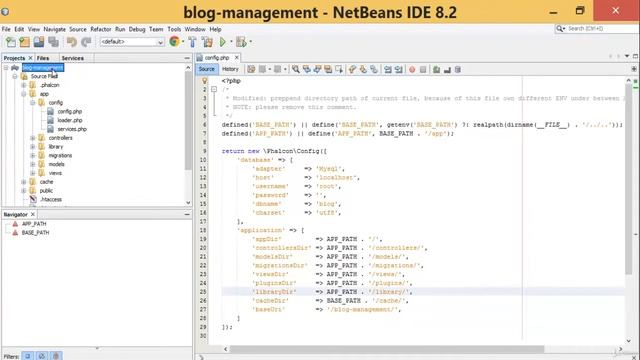Open the File menu

[x=6, y=29]
